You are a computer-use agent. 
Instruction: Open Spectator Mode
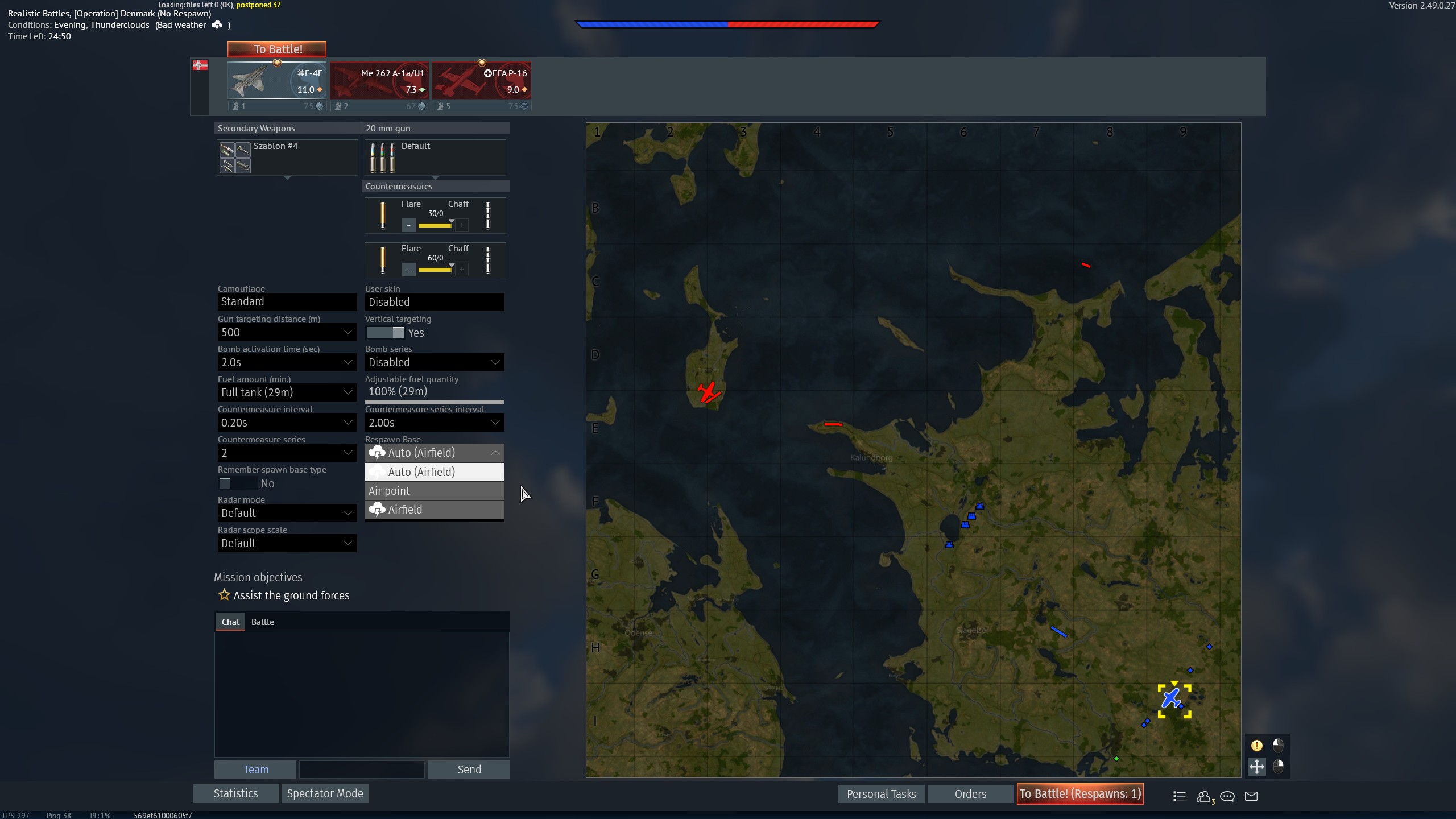325,793
